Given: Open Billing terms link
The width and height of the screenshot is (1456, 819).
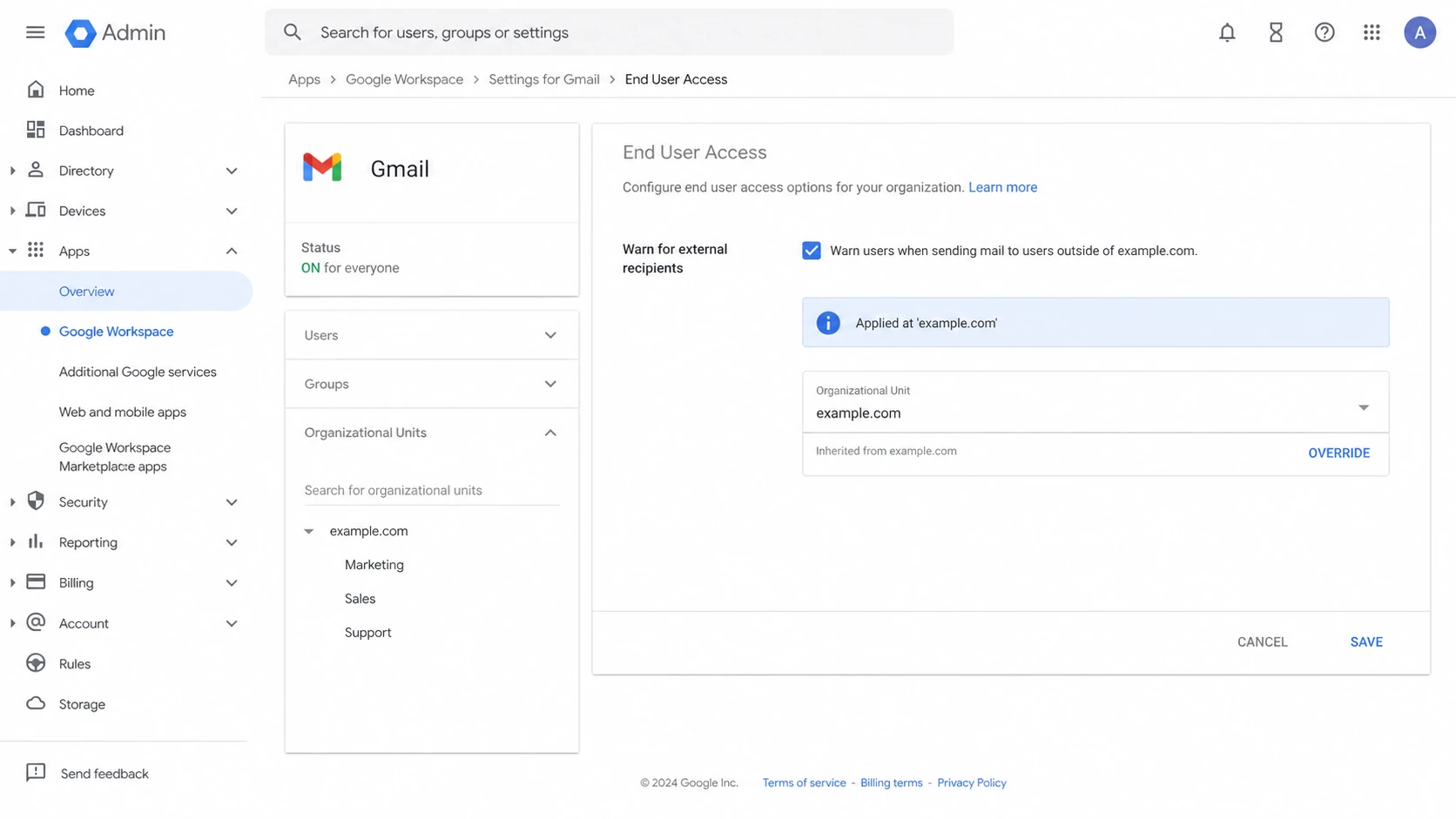Looking at the screenshot, I should pos(891,782).
